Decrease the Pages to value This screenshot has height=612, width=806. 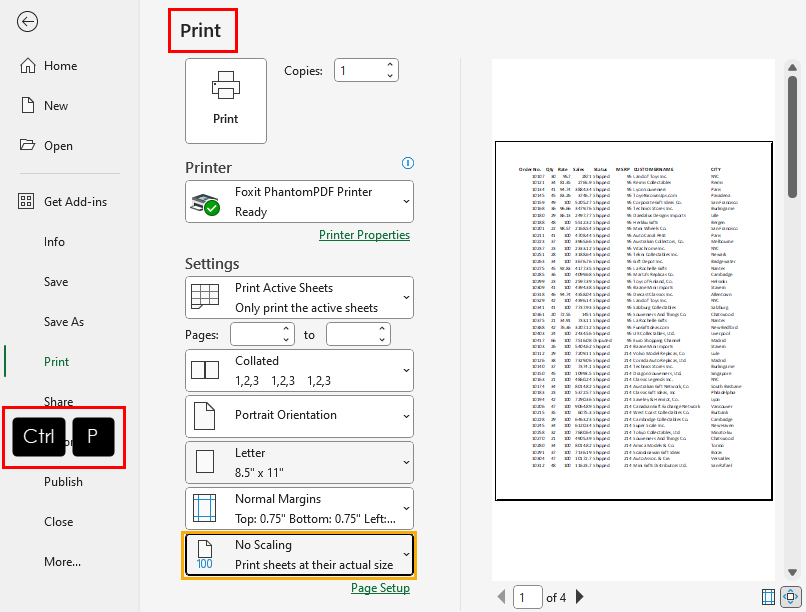pos(382,340)
